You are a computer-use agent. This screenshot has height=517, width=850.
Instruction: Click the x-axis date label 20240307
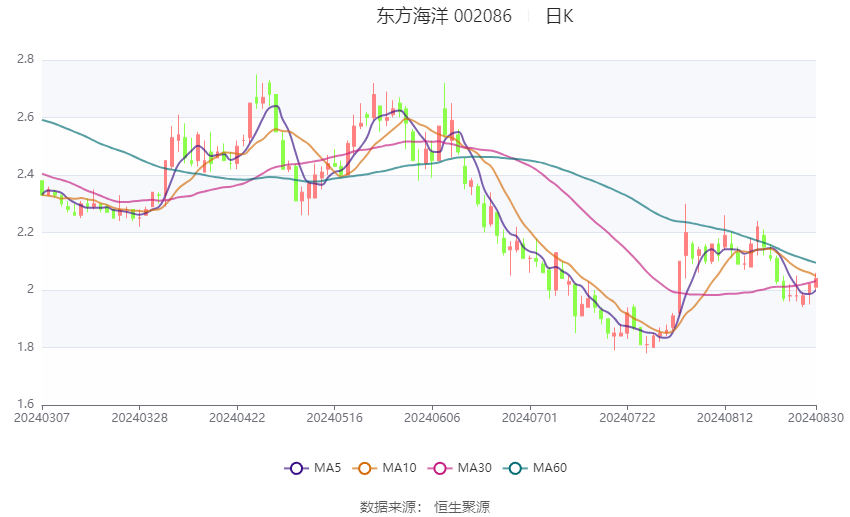[x=42, y=418]
